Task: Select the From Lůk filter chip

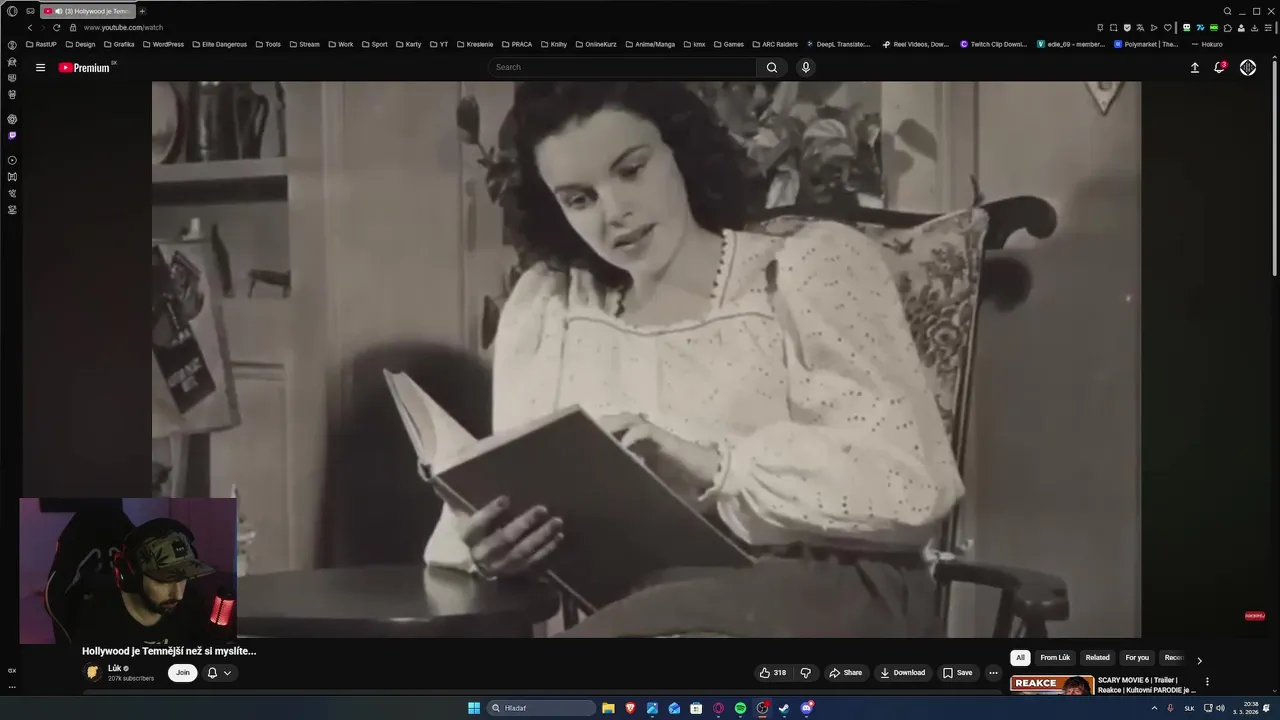Action: point(1055,658)
